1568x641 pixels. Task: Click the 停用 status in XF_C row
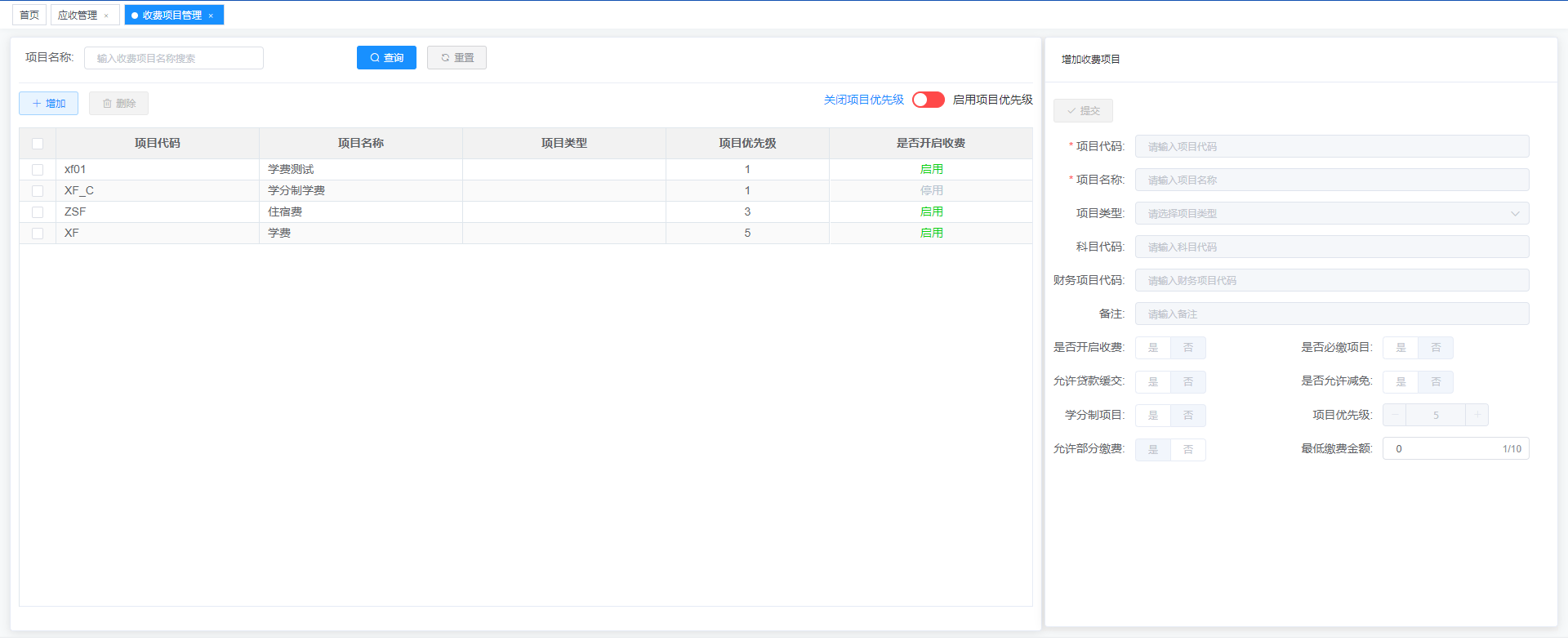[932, 190]
